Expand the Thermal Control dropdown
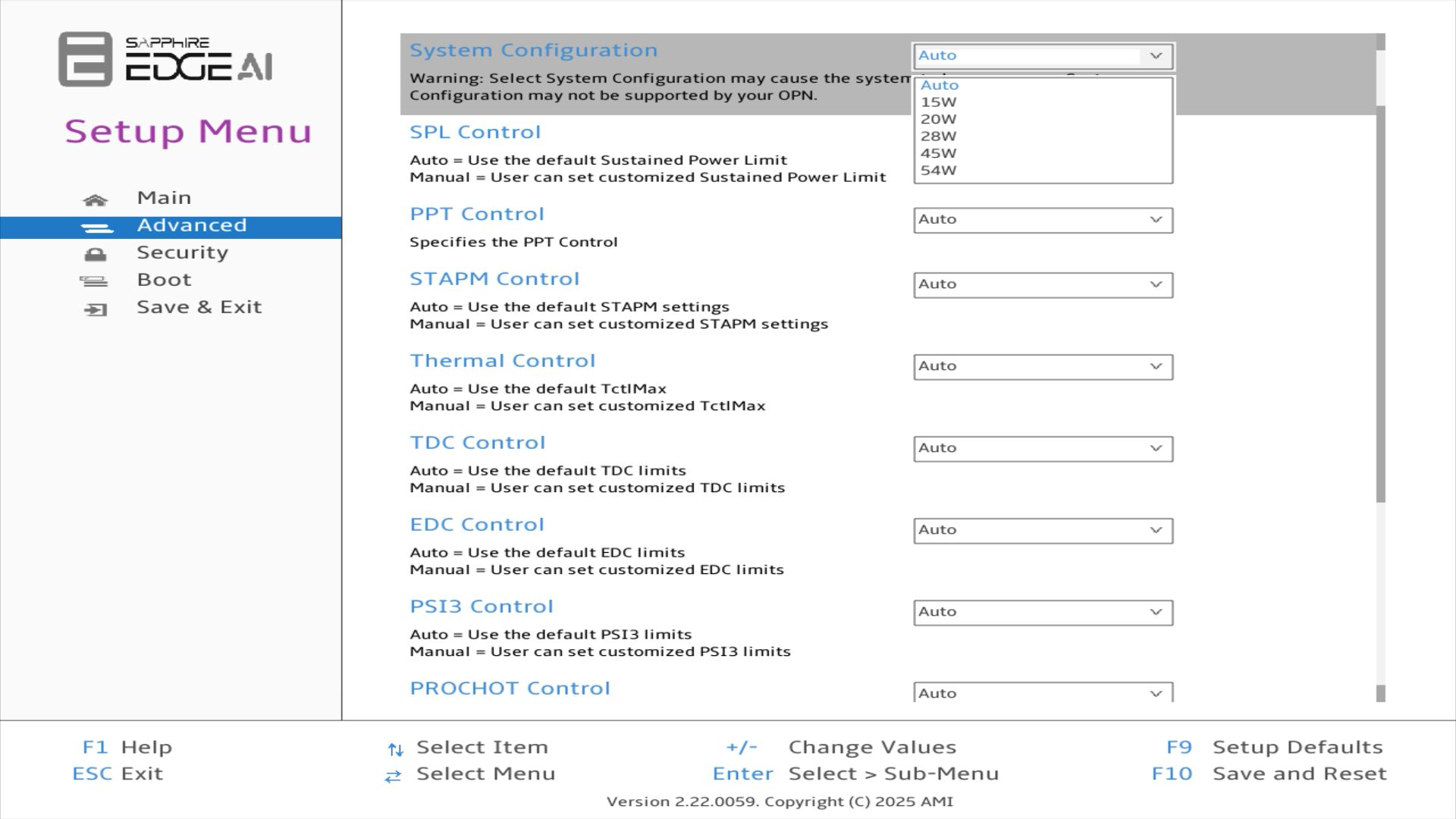 1043,367
